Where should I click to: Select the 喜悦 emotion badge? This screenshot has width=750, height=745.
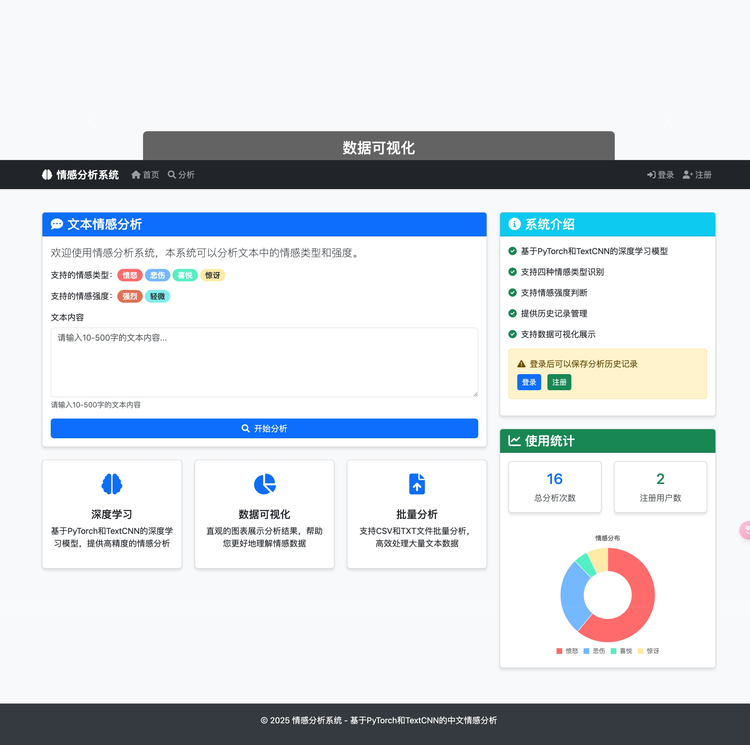(x=185, y=275)
